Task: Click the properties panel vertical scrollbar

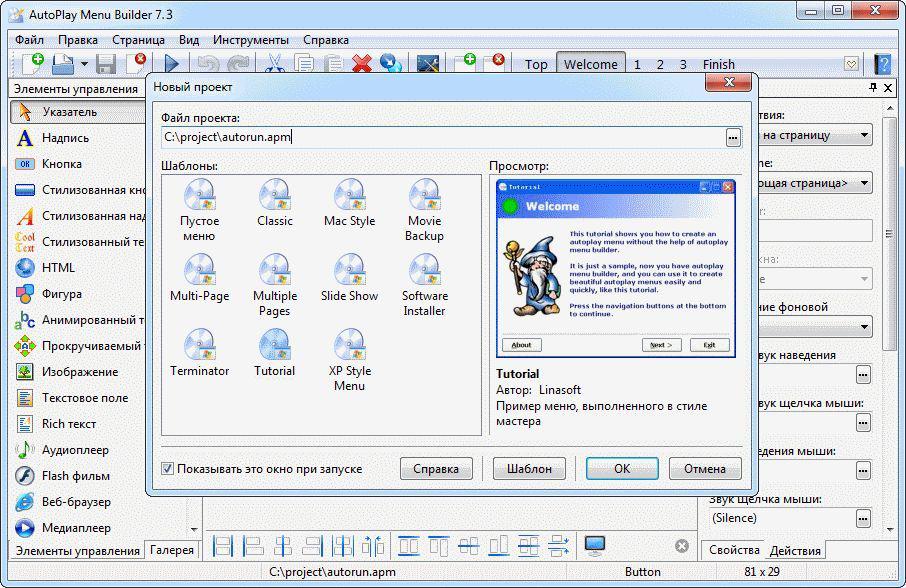Action: (889, 233)
